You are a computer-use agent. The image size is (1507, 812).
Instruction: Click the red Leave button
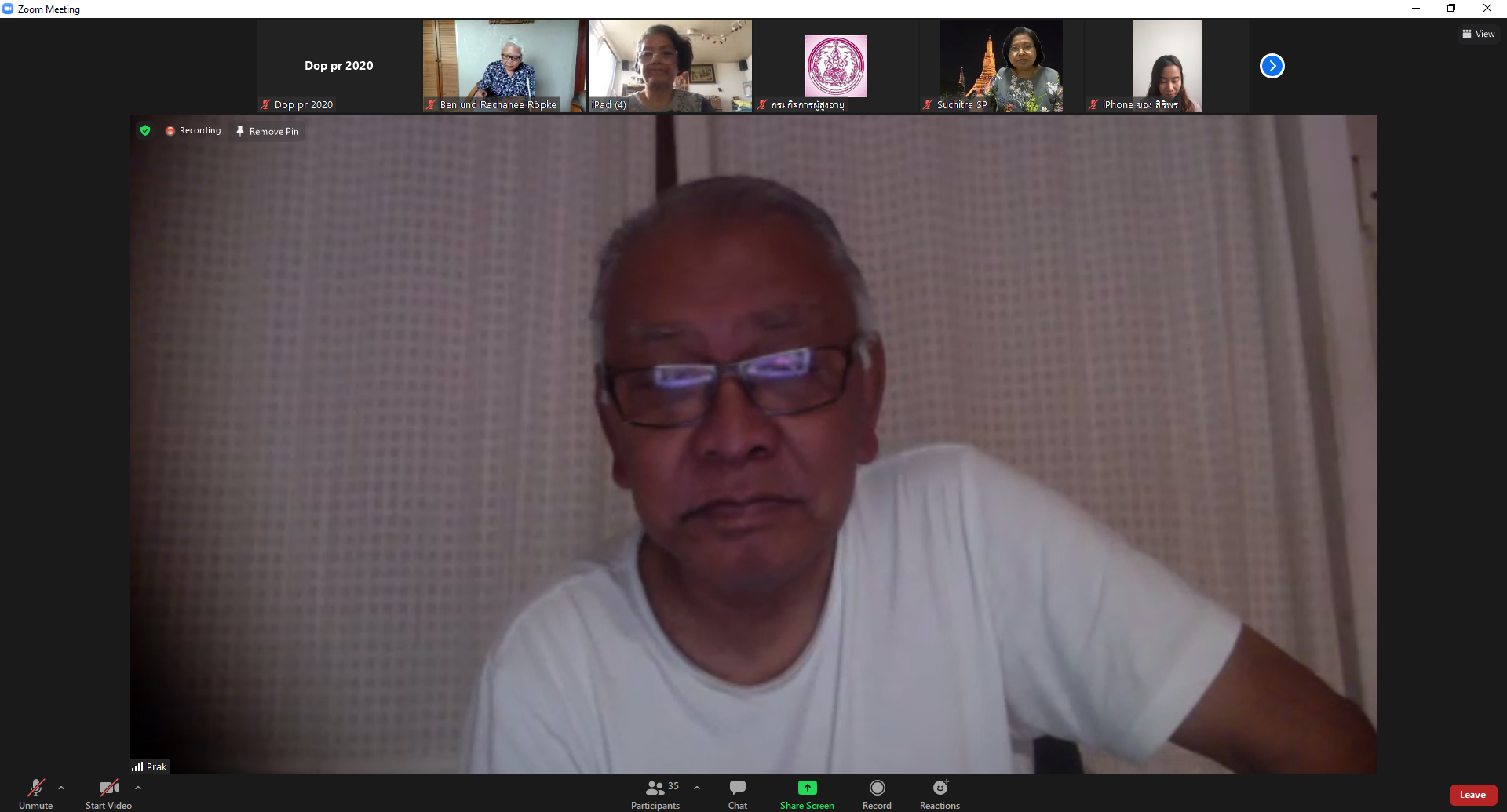[1472, 795]
